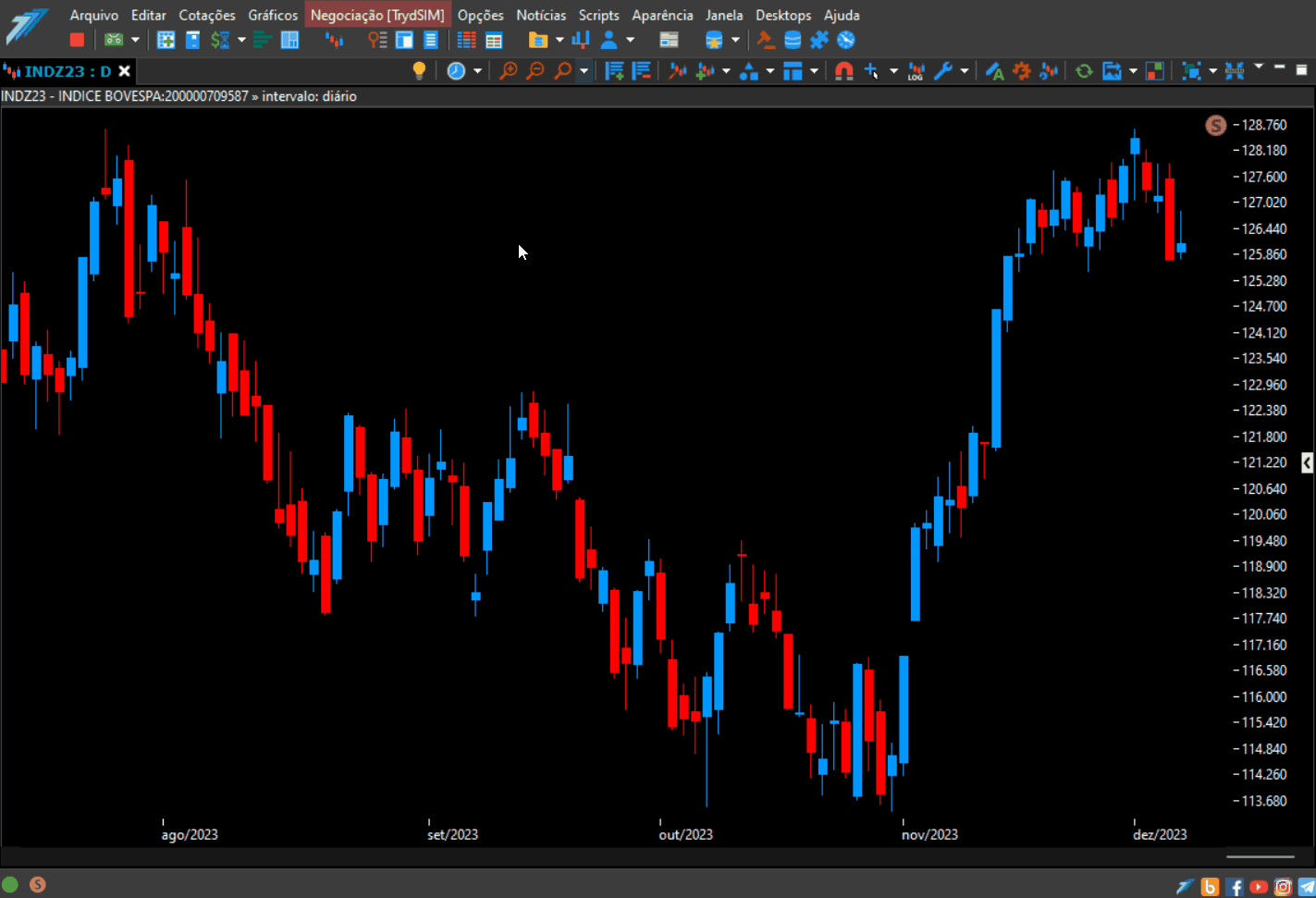Click the blue database icon in the main toolbar

[793, 40]
